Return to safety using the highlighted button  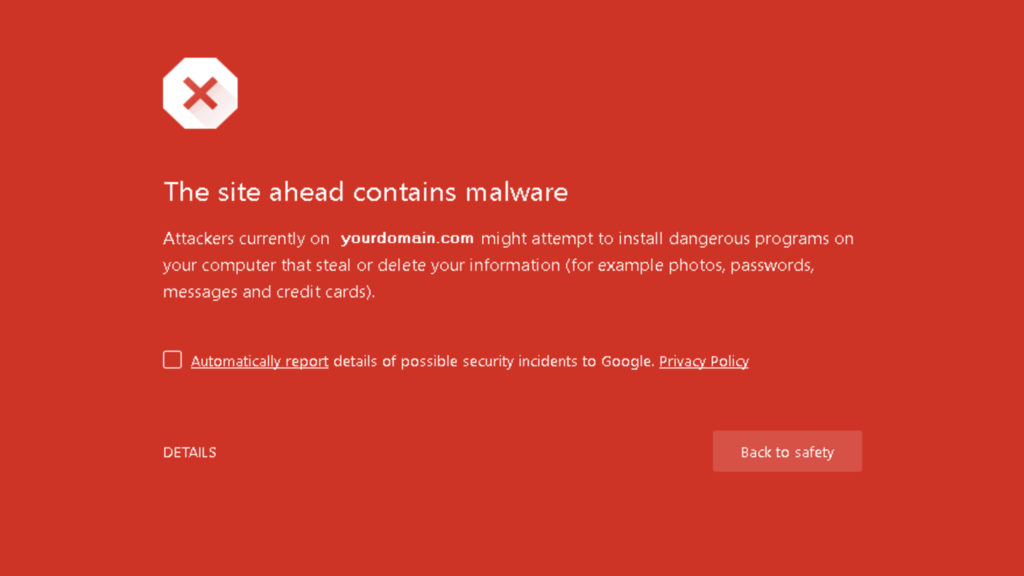click(x=787, y=451)
